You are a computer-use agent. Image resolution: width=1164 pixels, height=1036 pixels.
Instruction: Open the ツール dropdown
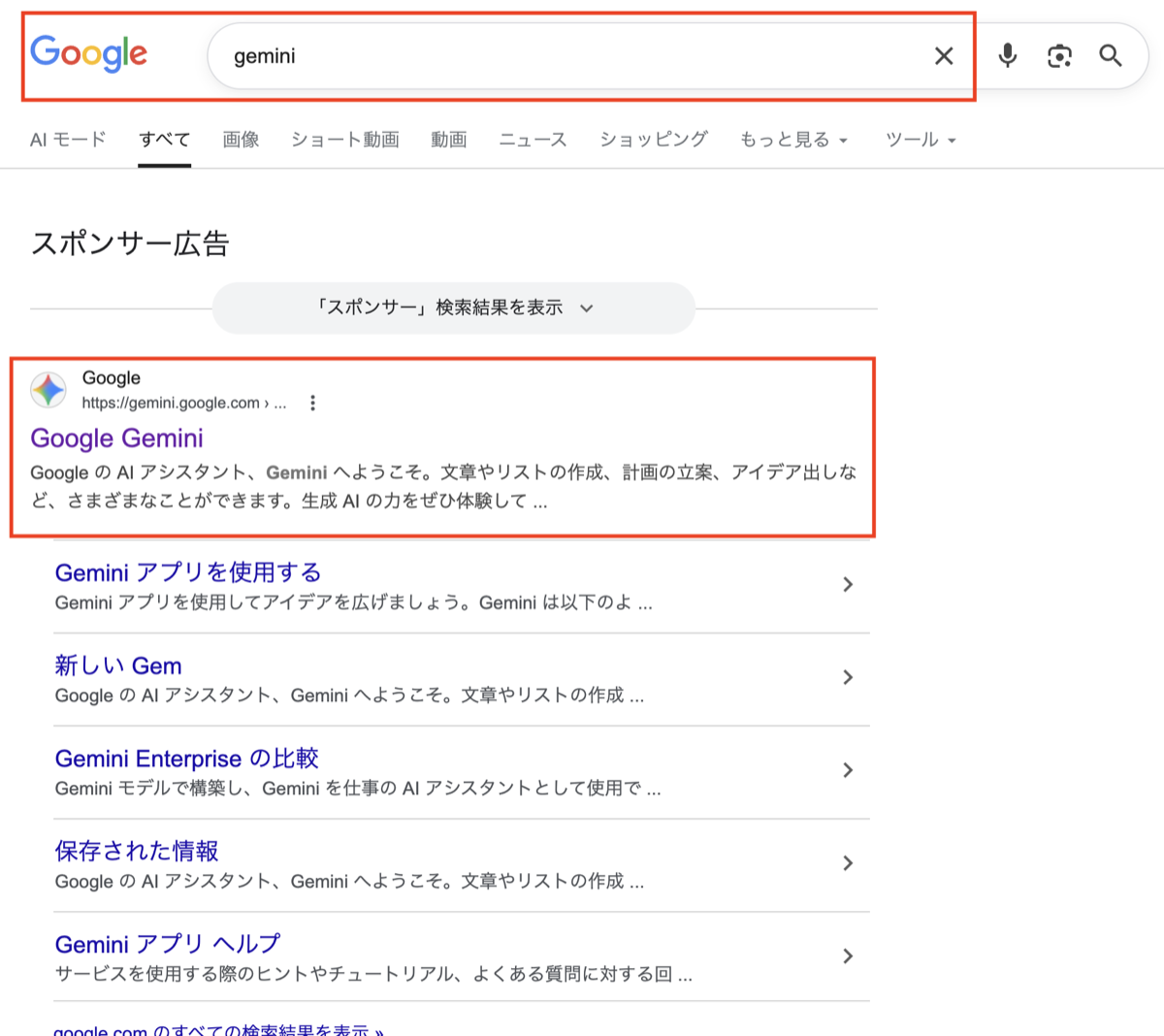pos(920,139)
